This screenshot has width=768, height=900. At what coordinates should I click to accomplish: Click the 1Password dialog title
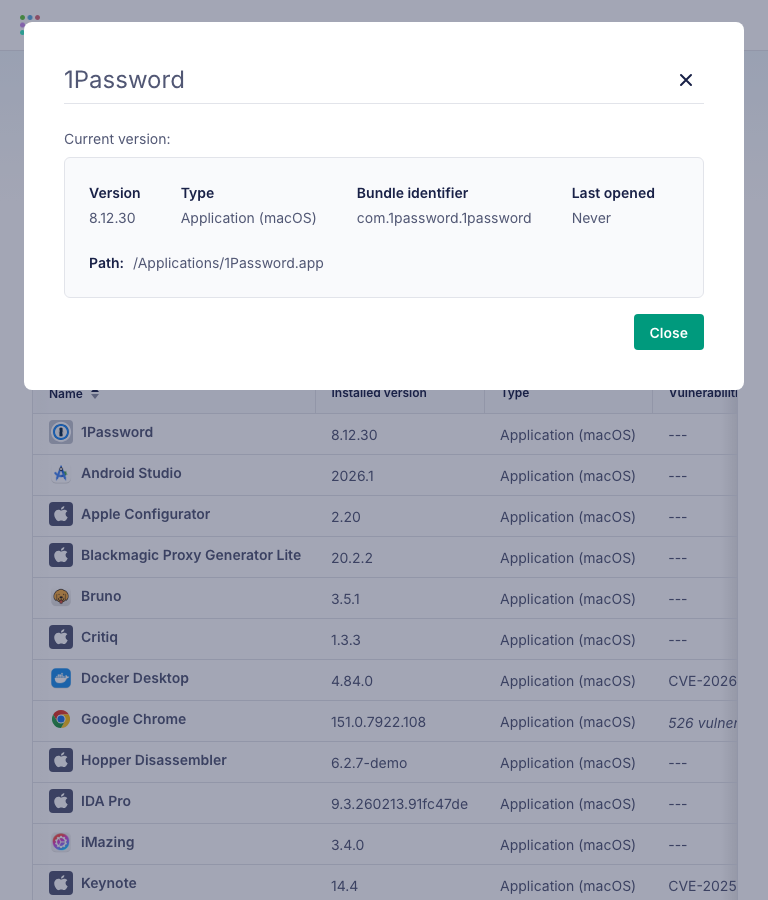124,80
